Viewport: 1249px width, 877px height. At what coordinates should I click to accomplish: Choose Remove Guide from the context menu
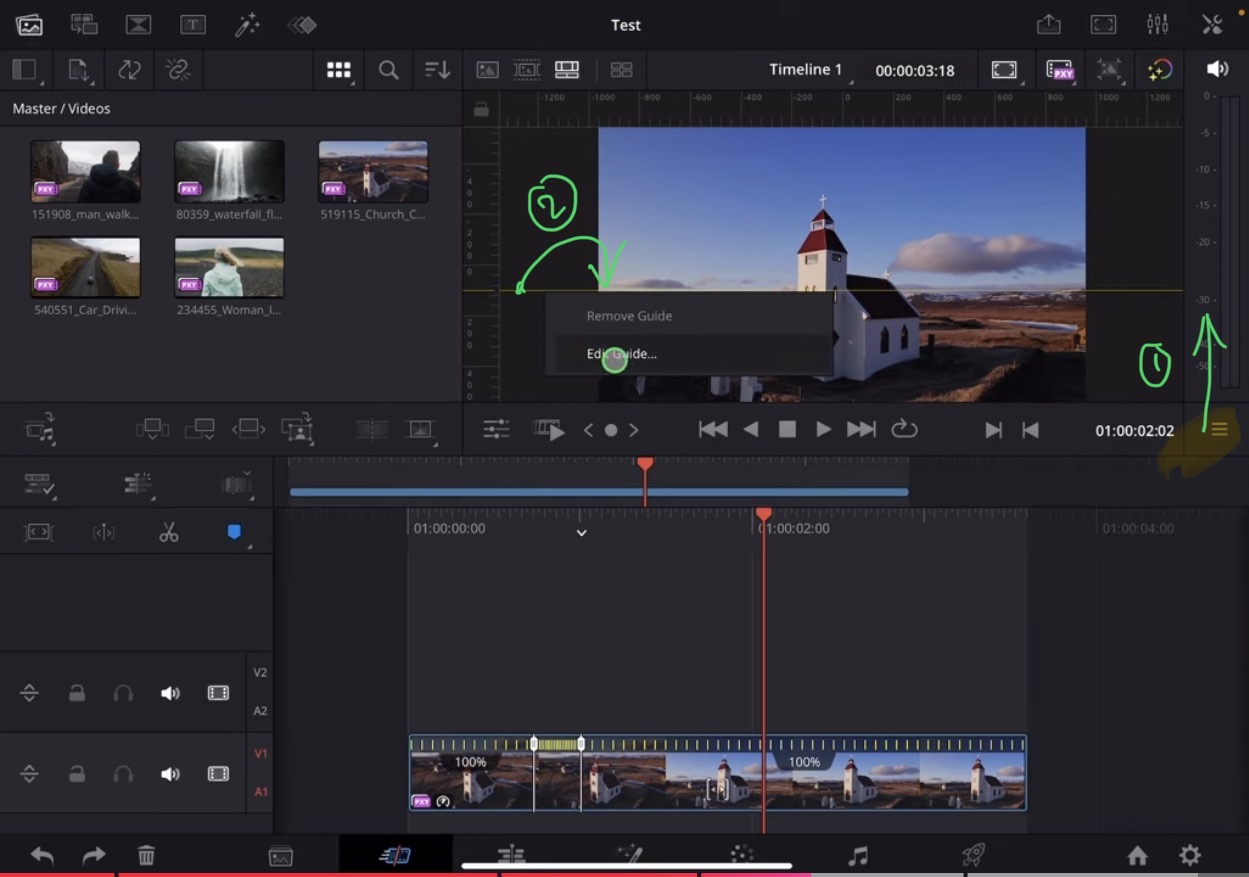click(x=628, y=315)
